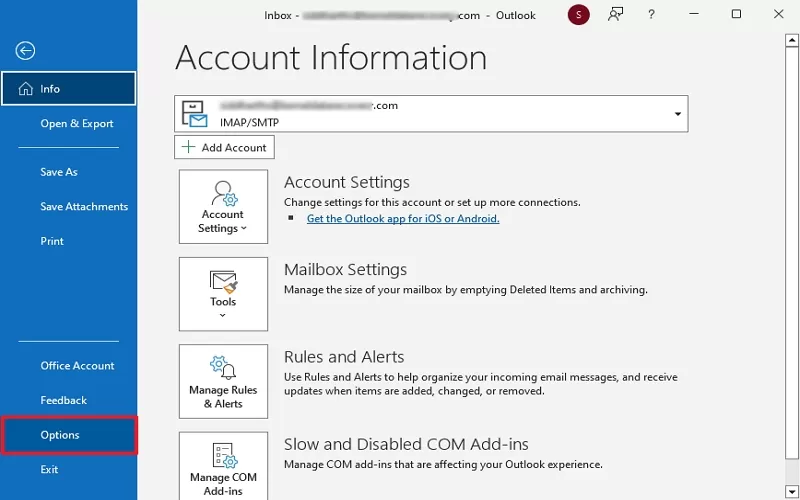Image resolution: width=800 pixels, height=500 pixels.
Task: Open the Mailbox Settings Tools dropdown
Action: [223, 294]
